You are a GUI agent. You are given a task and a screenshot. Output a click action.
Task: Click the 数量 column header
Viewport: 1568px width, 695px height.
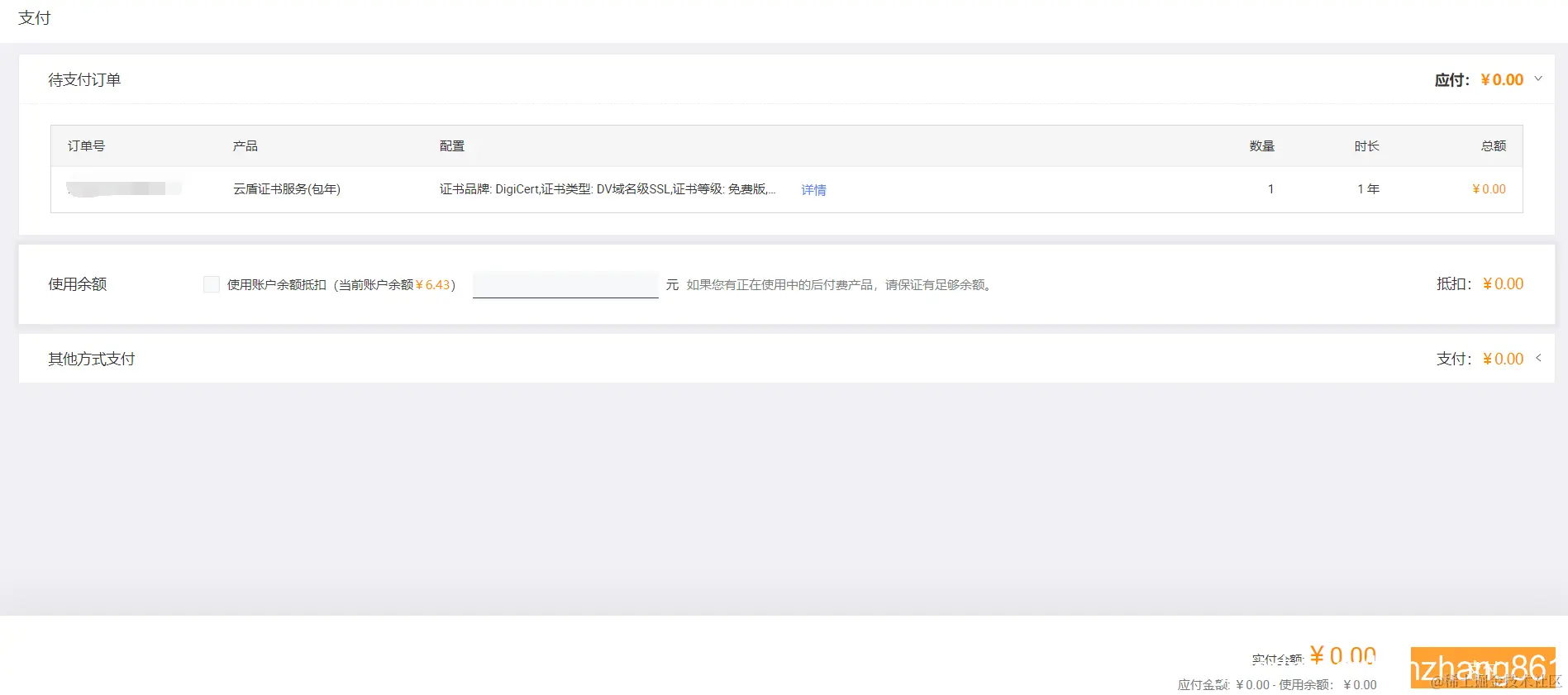[x=1261, y=146]
